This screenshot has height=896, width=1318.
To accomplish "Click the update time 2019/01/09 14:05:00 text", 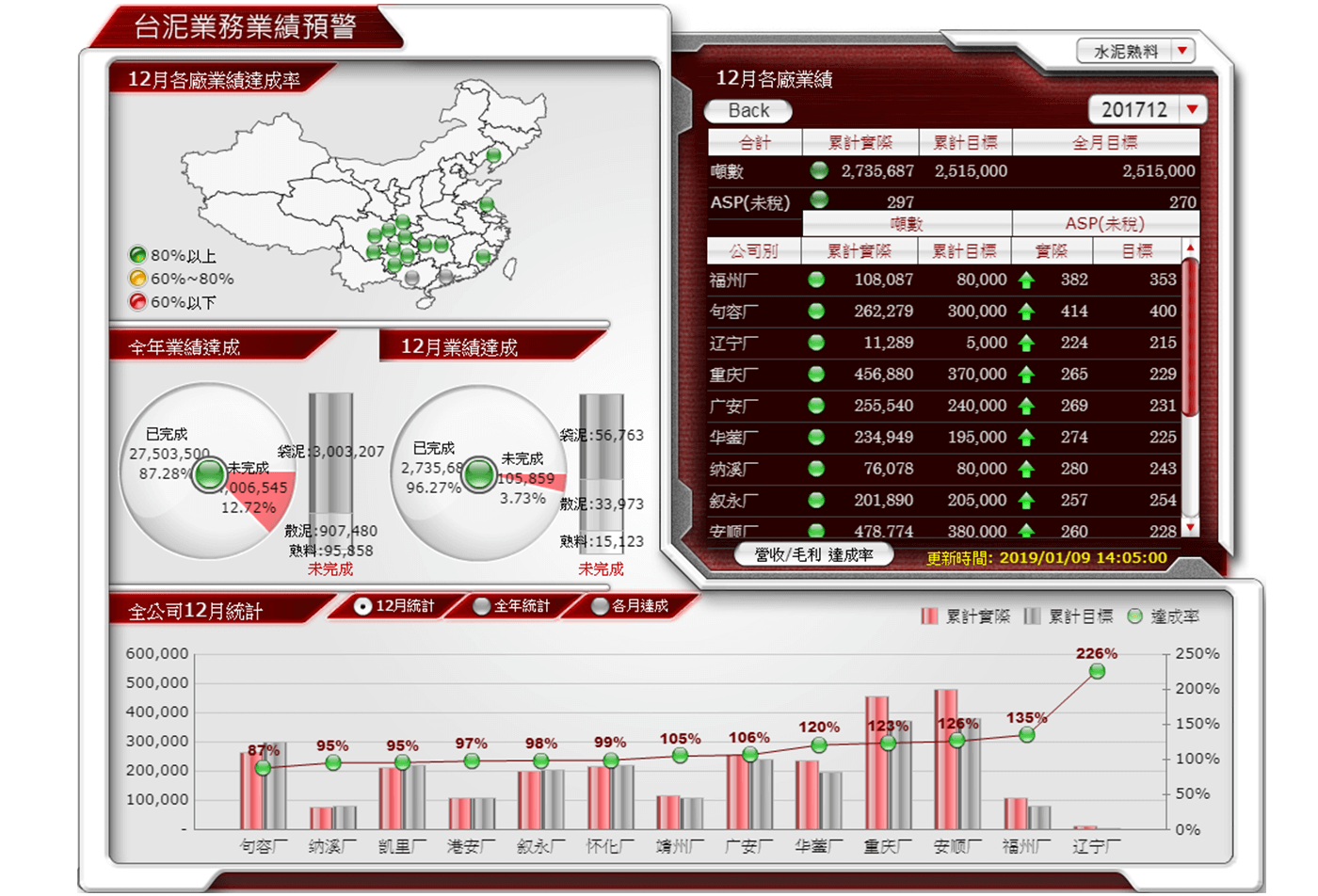I will point(1084,557).
